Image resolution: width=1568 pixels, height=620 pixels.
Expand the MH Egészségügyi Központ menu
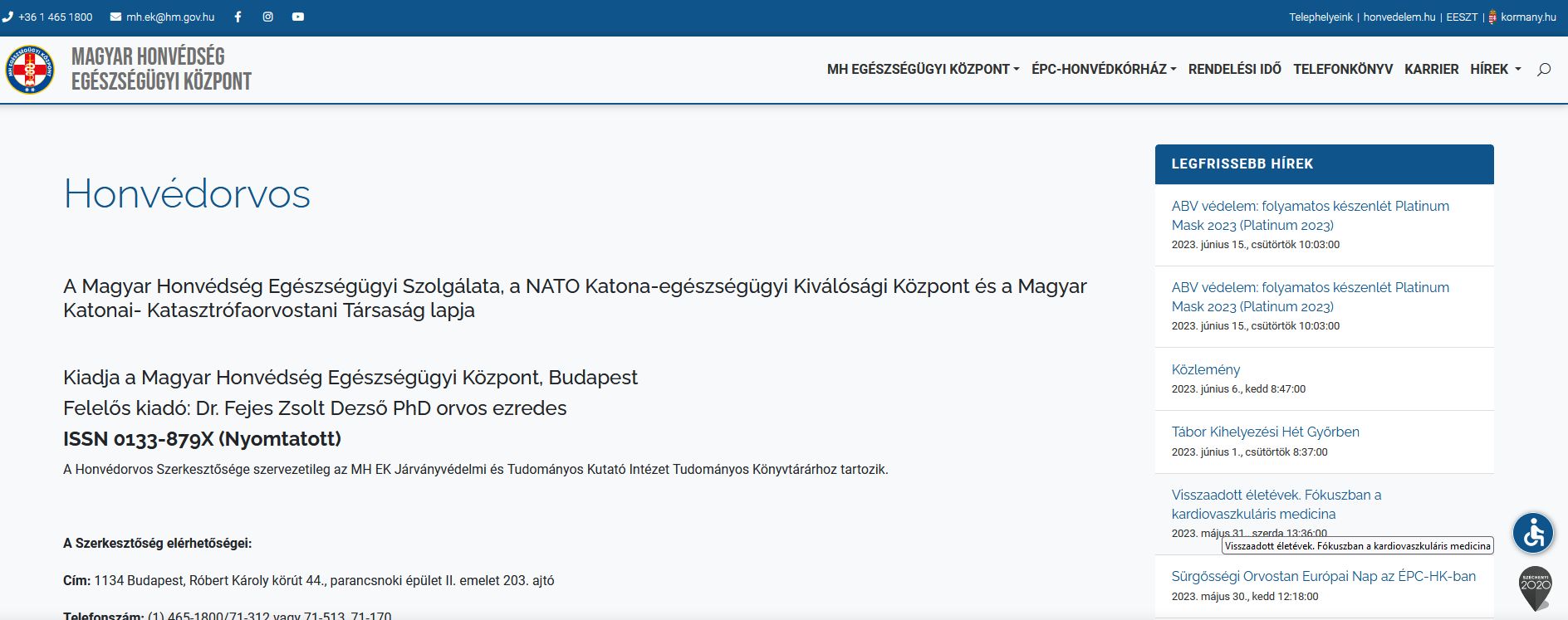(x=923, y=70)
